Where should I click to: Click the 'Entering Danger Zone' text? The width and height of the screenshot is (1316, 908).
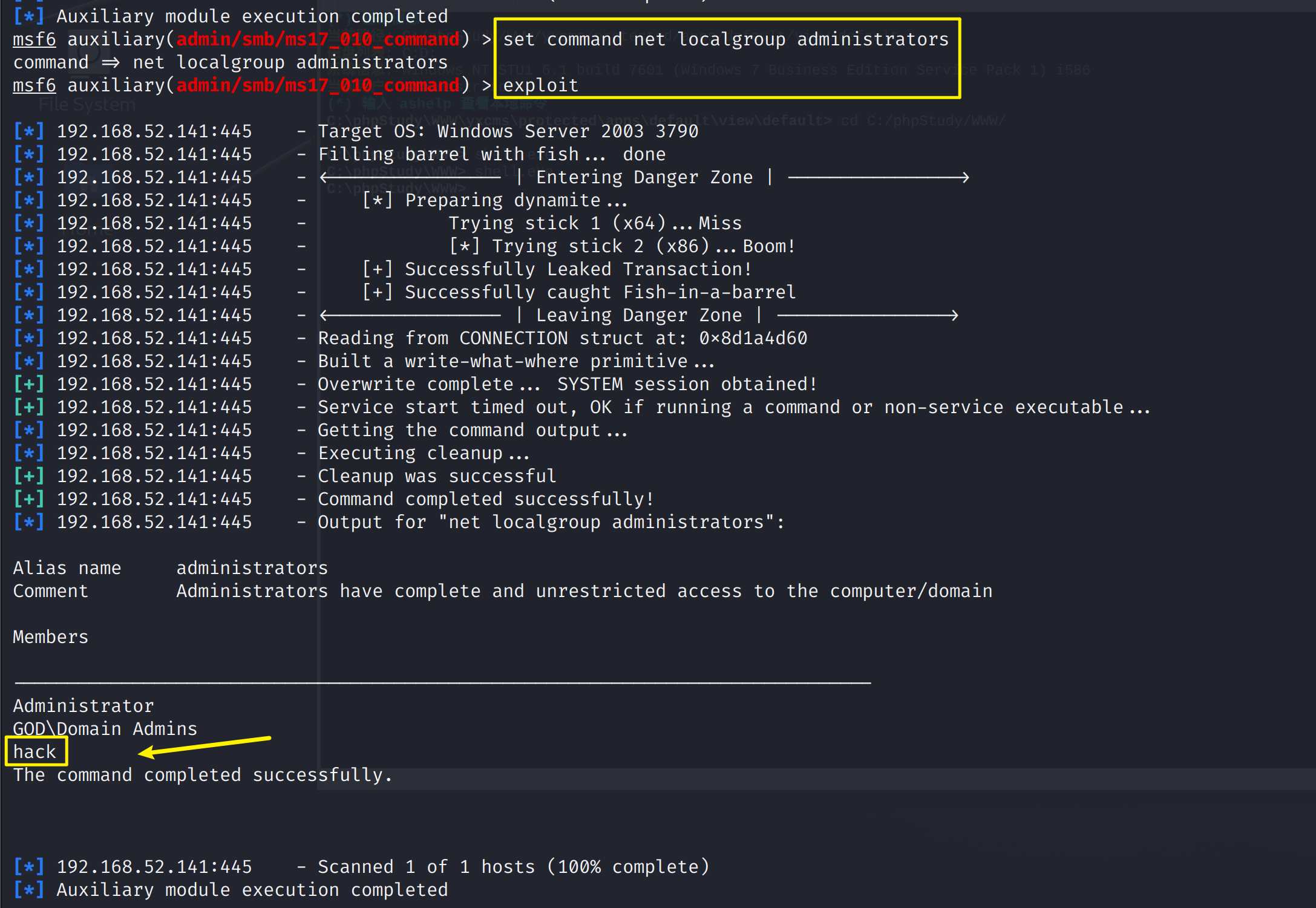coord(644,177)
